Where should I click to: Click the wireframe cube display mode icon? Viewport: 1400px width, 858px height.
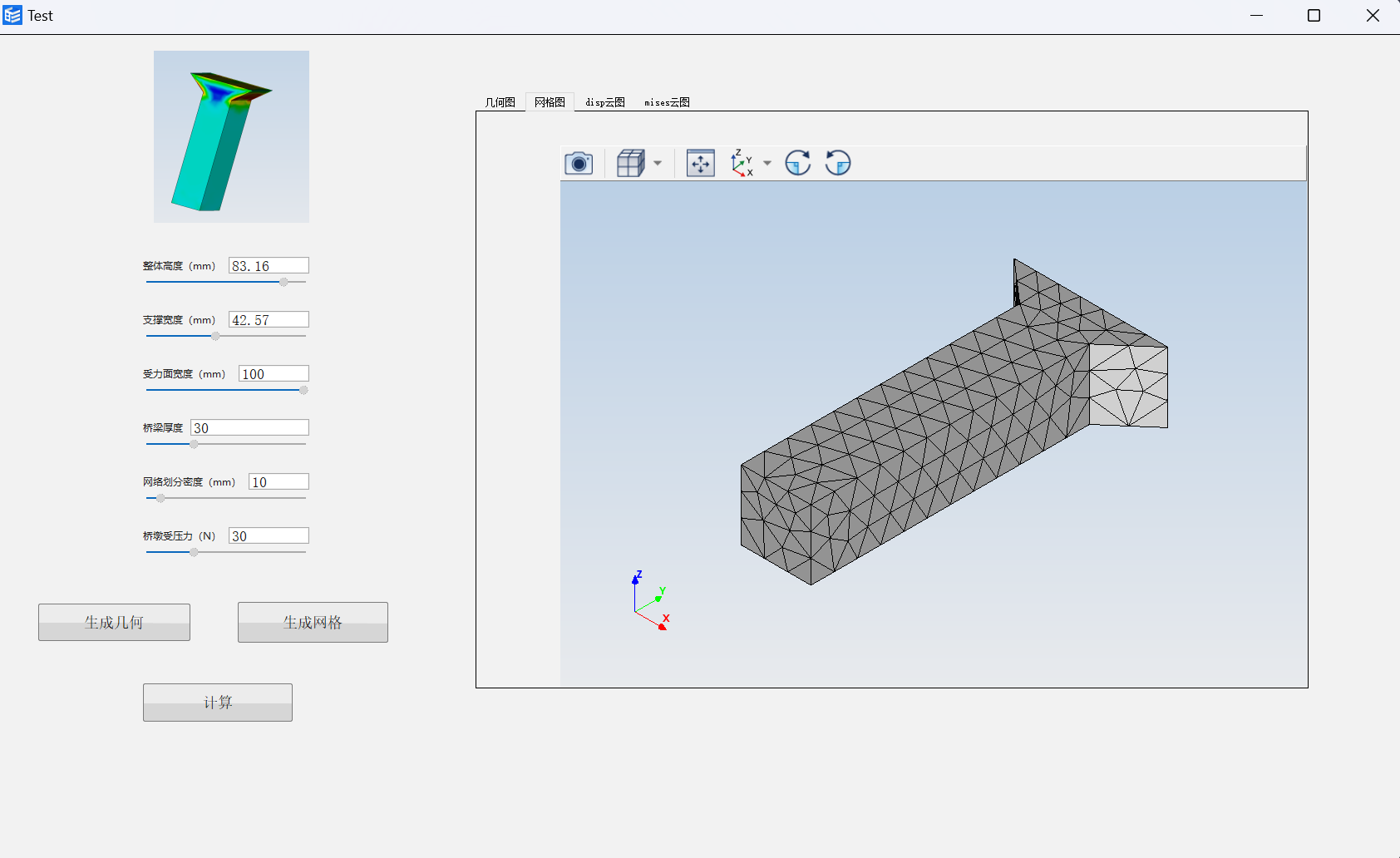pyautogui.click(x=630, y=163)
